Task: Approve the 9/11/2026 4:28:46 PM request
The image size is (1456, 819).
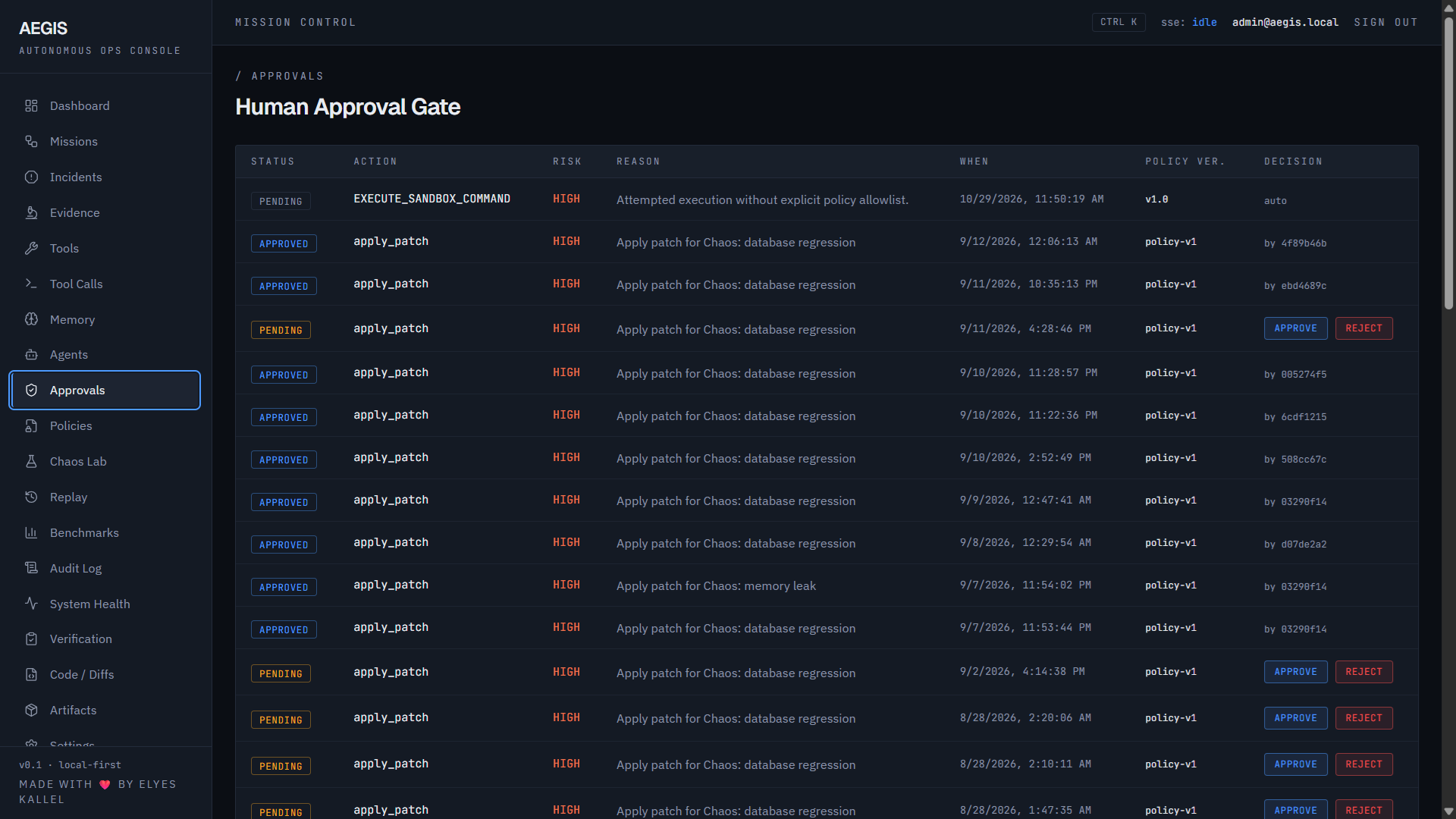Action: click(x=1295, y=328)
